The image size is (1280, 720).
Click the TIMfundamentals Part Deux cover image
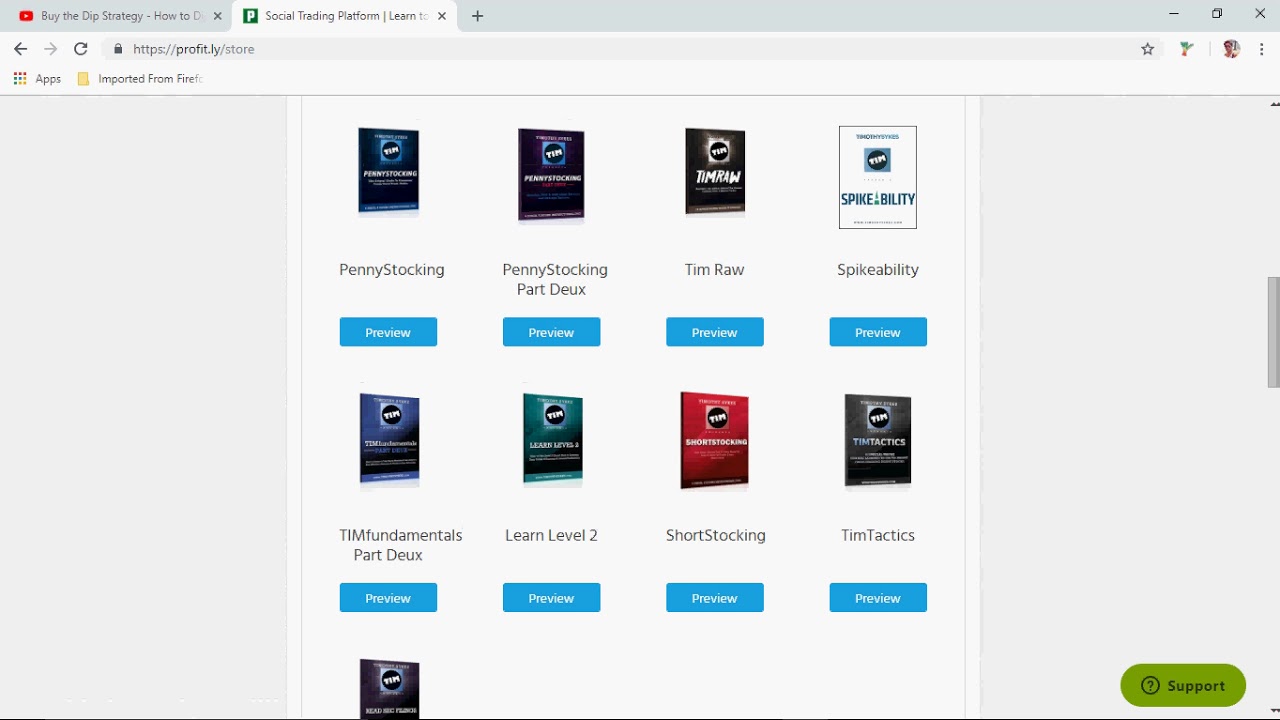(389, 440)
